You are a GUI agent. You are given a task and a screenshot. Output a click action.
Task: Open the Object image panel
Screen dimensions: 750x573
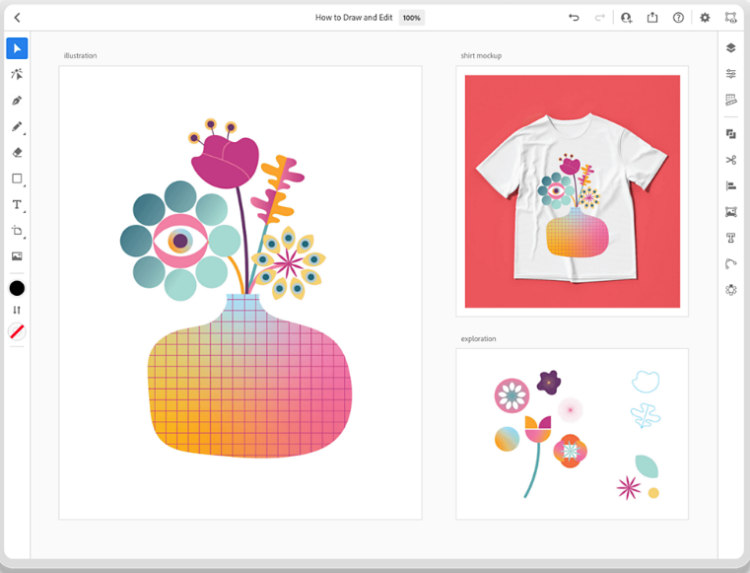pos(730,212)
